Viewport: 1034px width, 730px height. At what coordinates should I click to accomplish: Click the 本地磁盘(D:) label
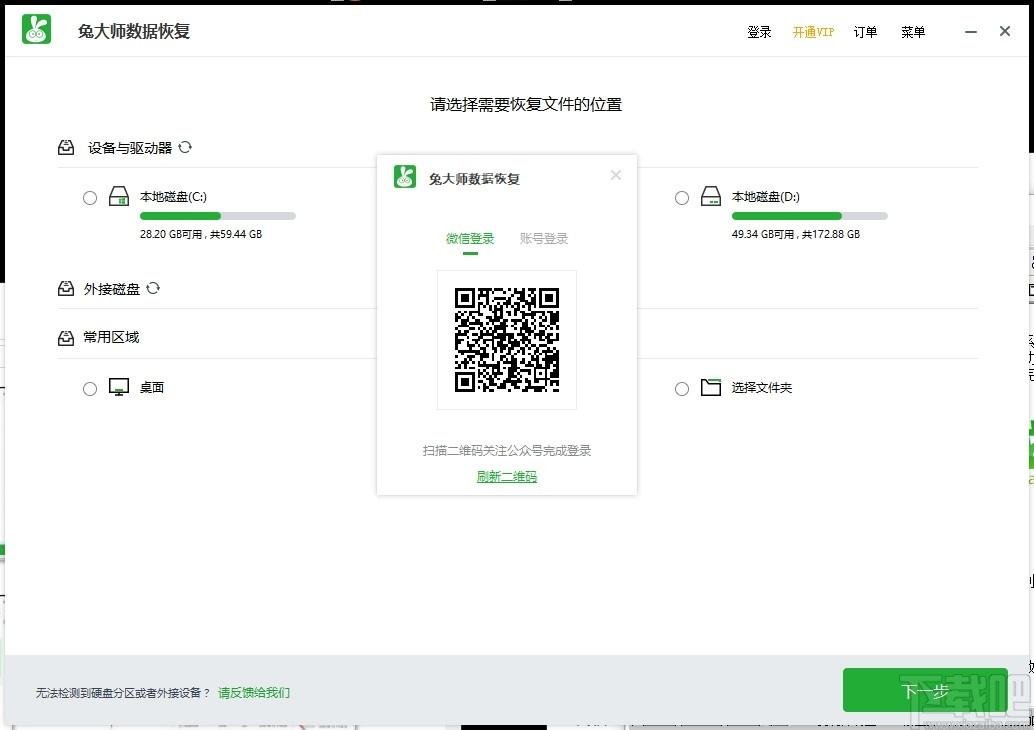[x=766, y=197]
